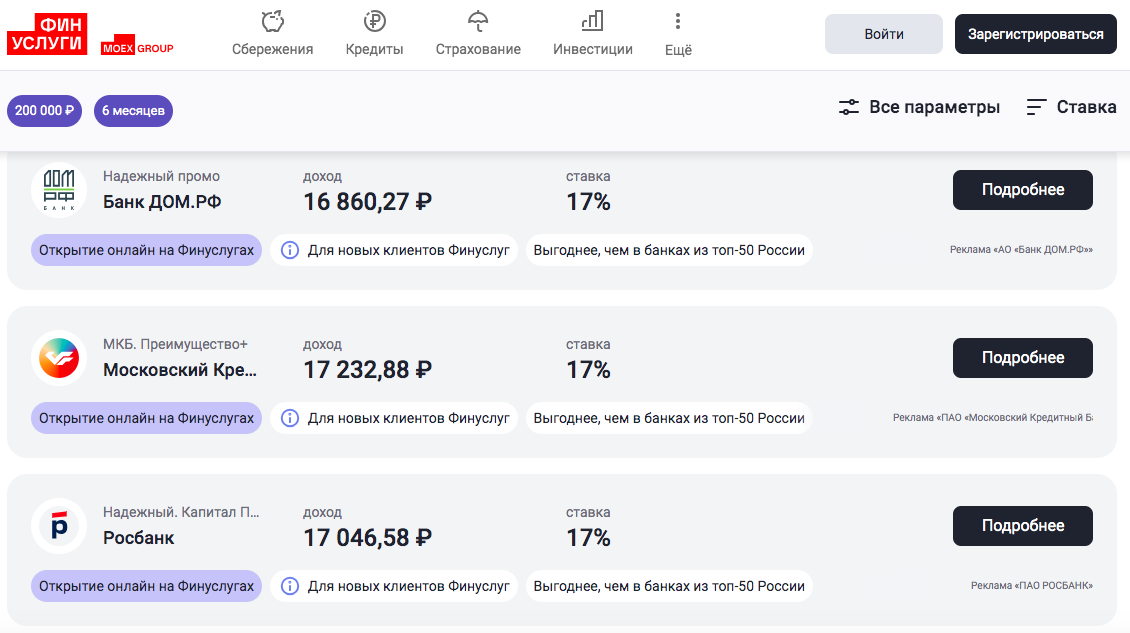The height and width of the screenshot is (633, 1130).
Task: Click Подробнее for Росбанк
Action: 1023,526
